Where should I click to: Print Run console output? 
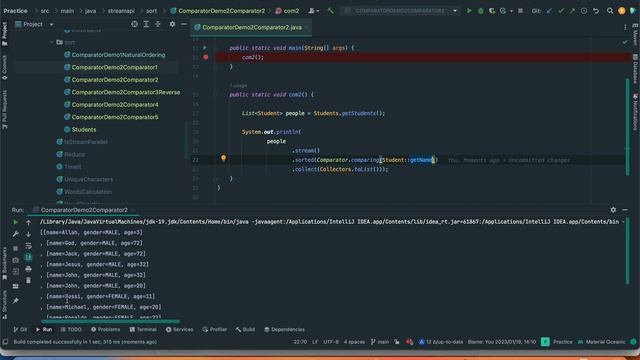(x=28, y=269)
